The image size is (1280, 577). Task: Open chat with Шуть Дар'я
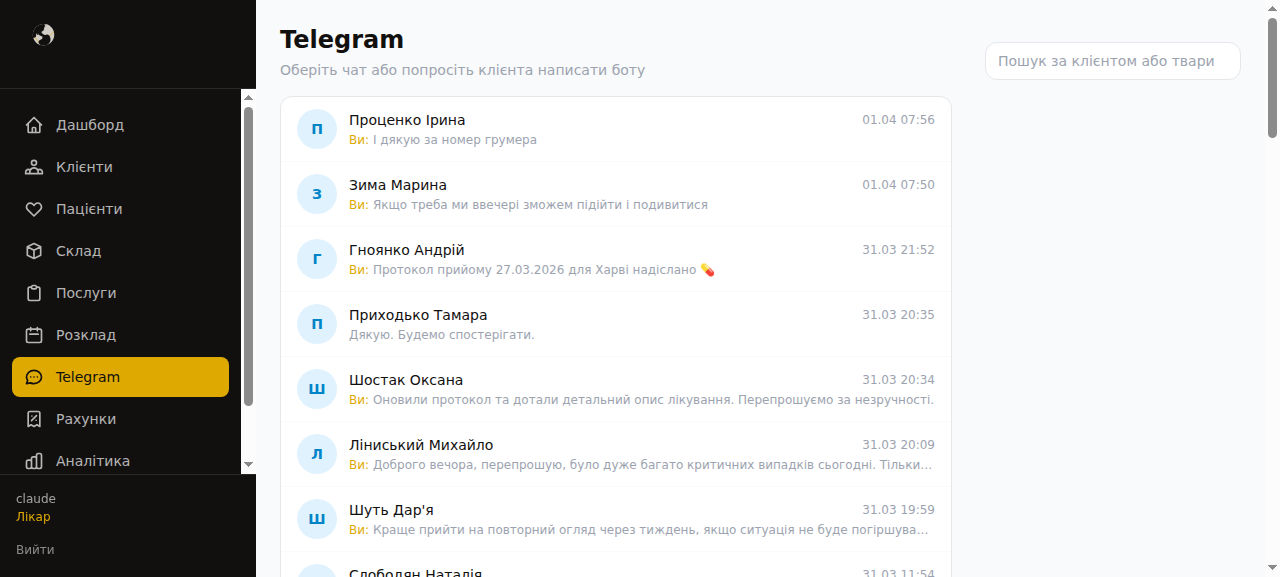tap(616, 519)
